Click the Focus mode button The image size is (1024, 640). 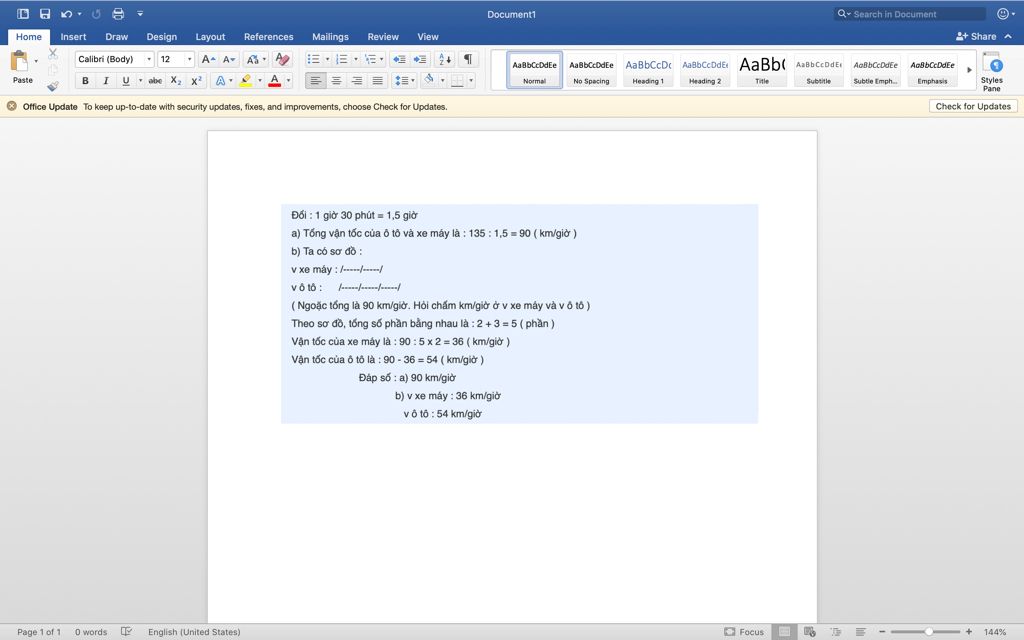click(744, 632)
